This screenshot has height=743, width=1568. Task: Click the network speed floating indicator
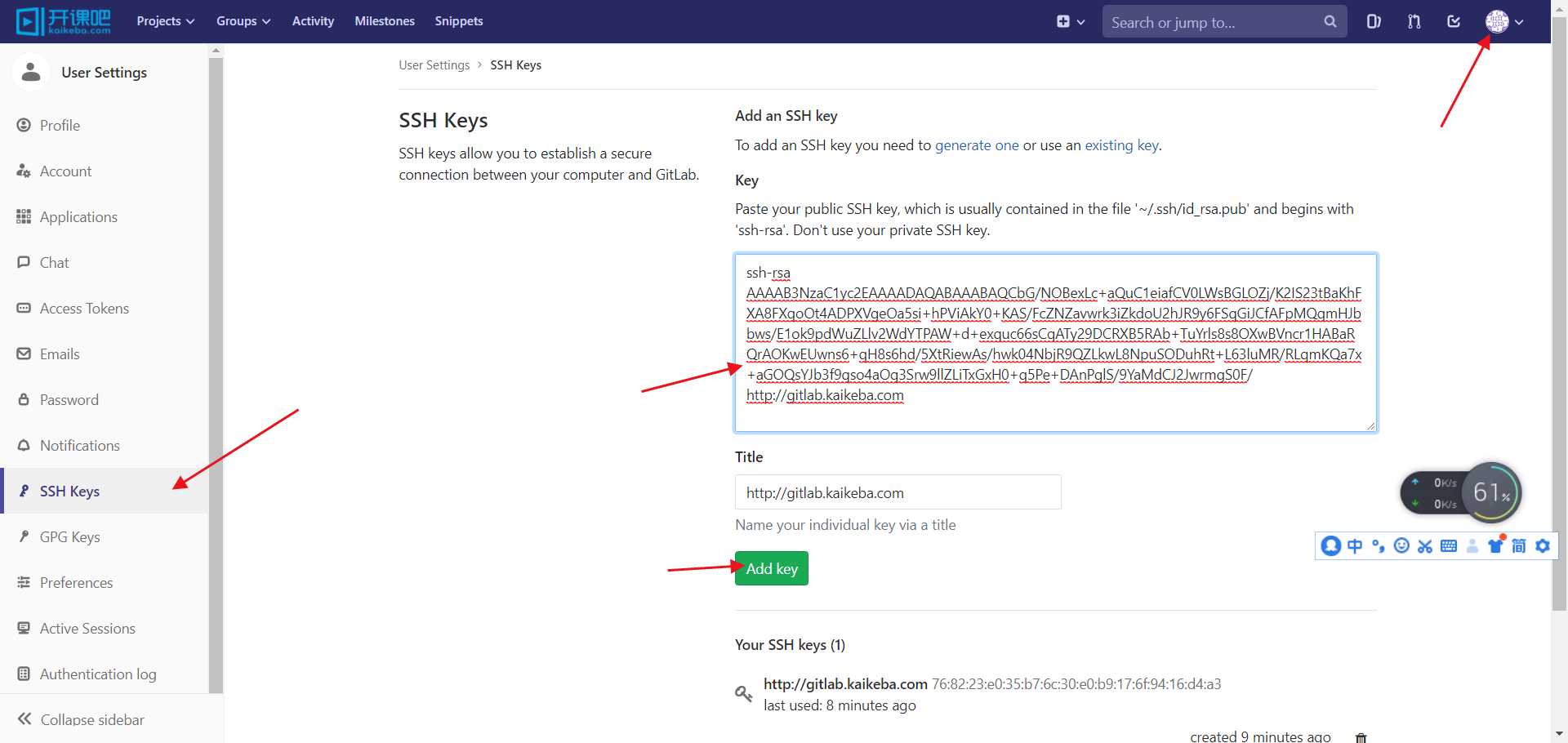click(x=1433, y=493)
